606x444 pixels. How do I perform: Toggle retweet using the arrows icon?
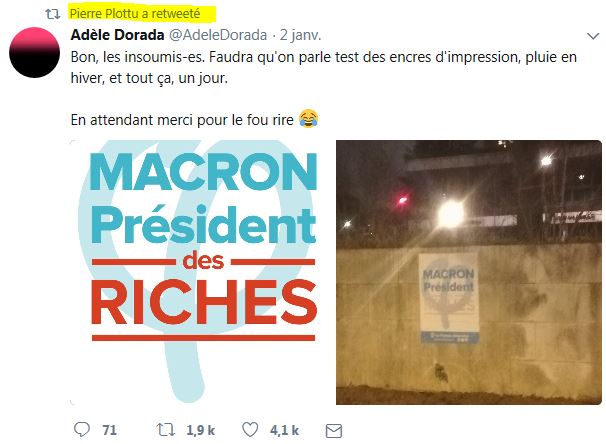pyautogui.click(x=166, y=429)
